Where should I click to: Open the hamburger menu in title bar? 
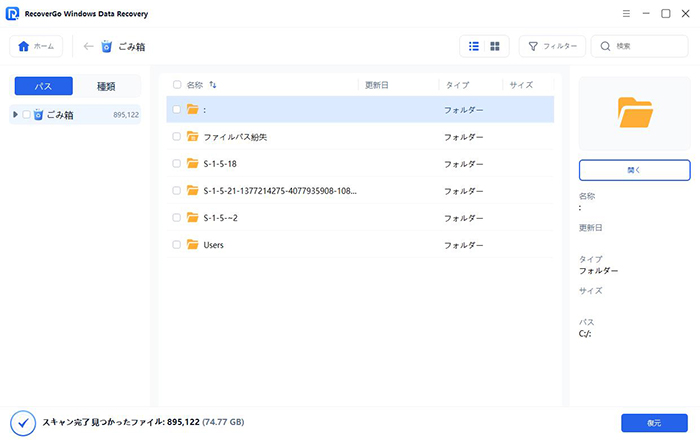coord(626,14)
